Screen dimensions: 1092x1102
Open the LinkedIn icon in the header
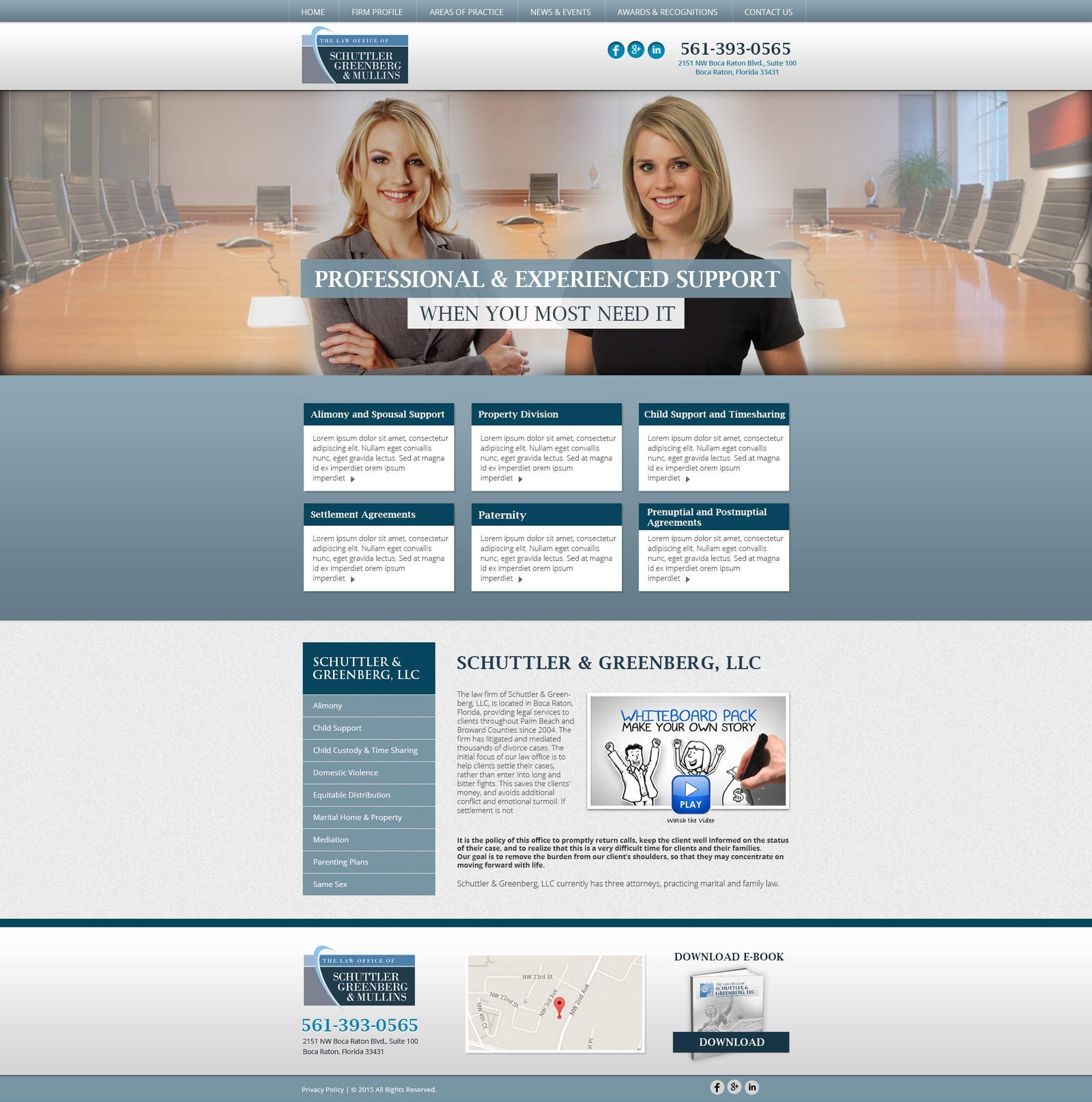[656, 49]
